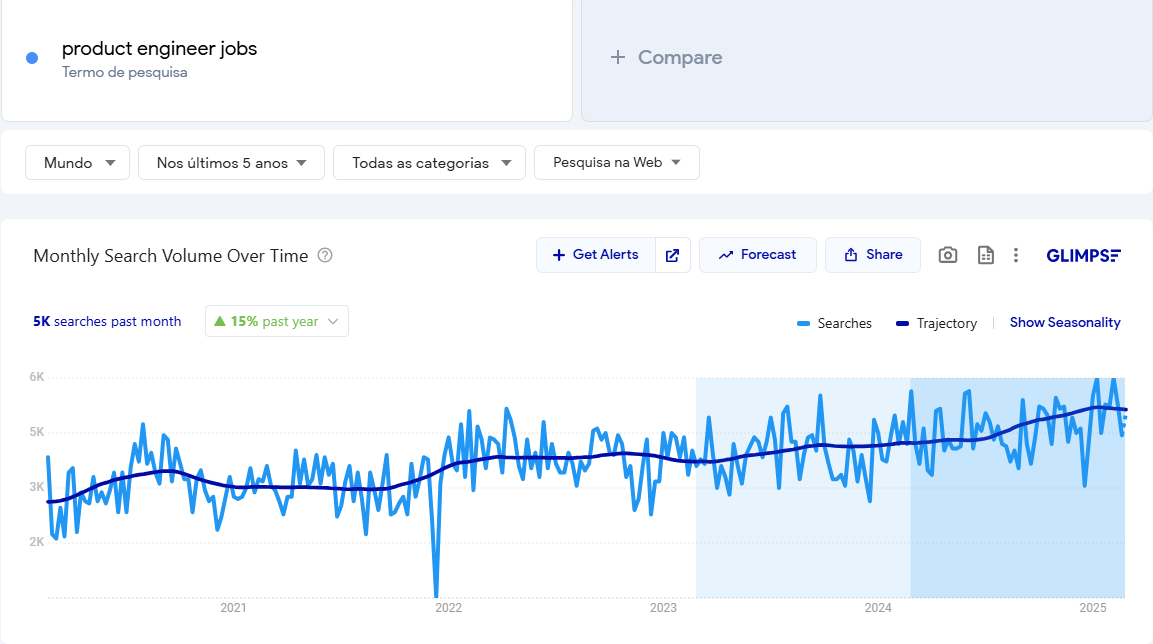Click the 2025 label on the x-axis

(1093, 608)
